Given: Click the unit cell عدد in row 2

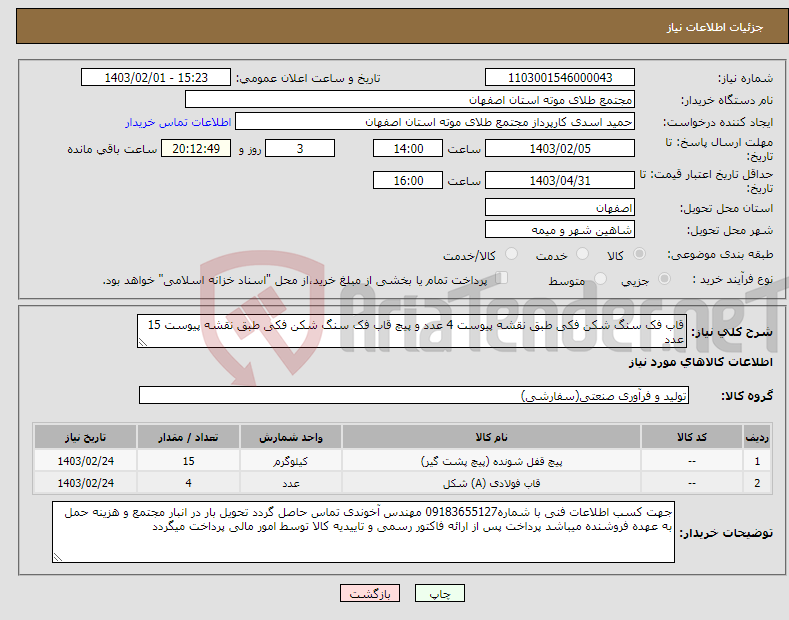Looking at the screenshot, I should tap(291, 483).
